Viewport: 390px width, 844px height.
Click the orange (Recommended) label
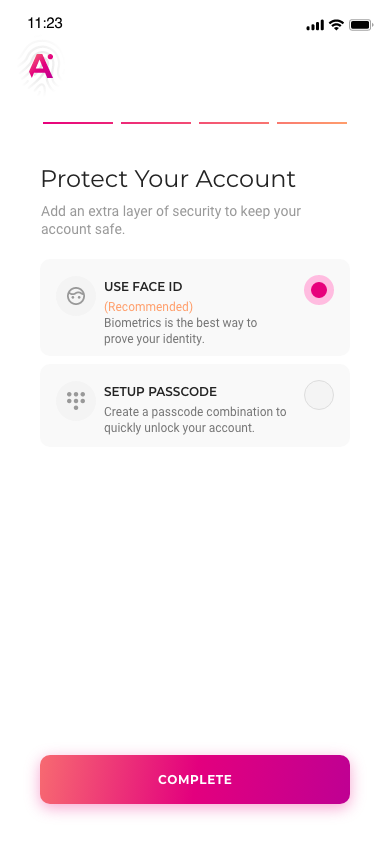point(148,307)
